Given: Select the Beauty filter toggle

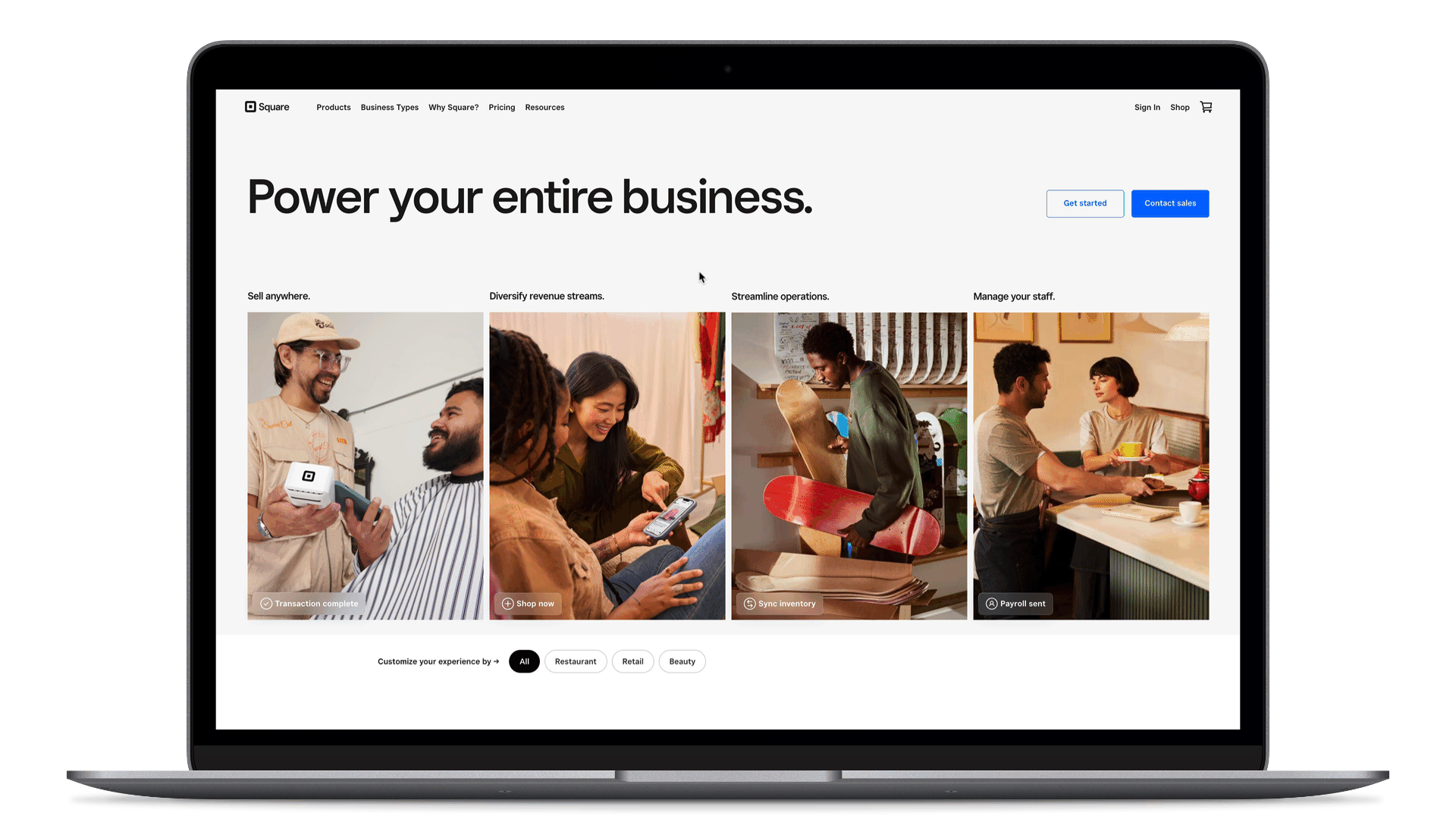Looking at the screenshot, I should click(x=682, y=661).
